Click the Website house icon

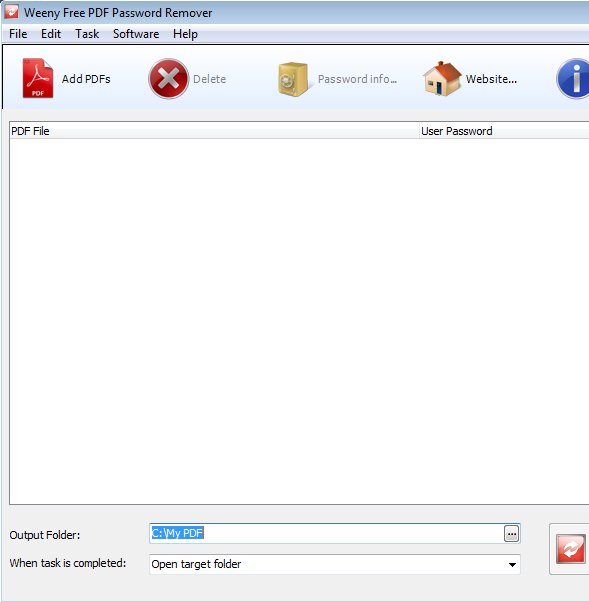click(442, 79)
